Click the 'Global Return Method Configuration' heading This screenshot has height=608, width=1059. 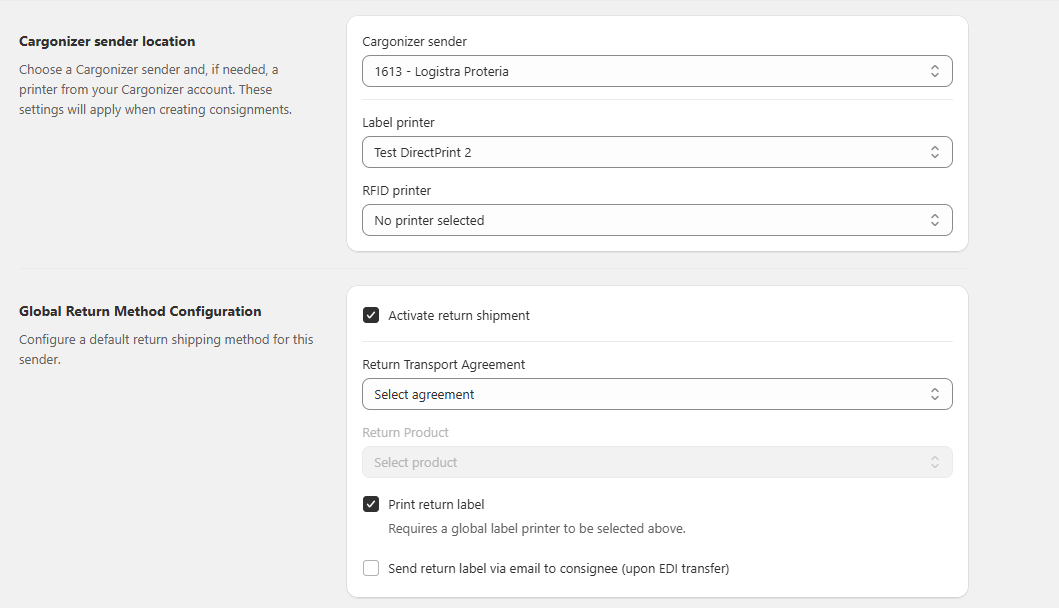pos(140,311)
